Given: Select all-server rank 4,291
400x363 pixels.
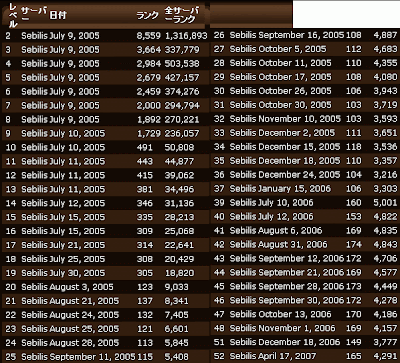Looking at the screenshot, I should tap(385, 356).
